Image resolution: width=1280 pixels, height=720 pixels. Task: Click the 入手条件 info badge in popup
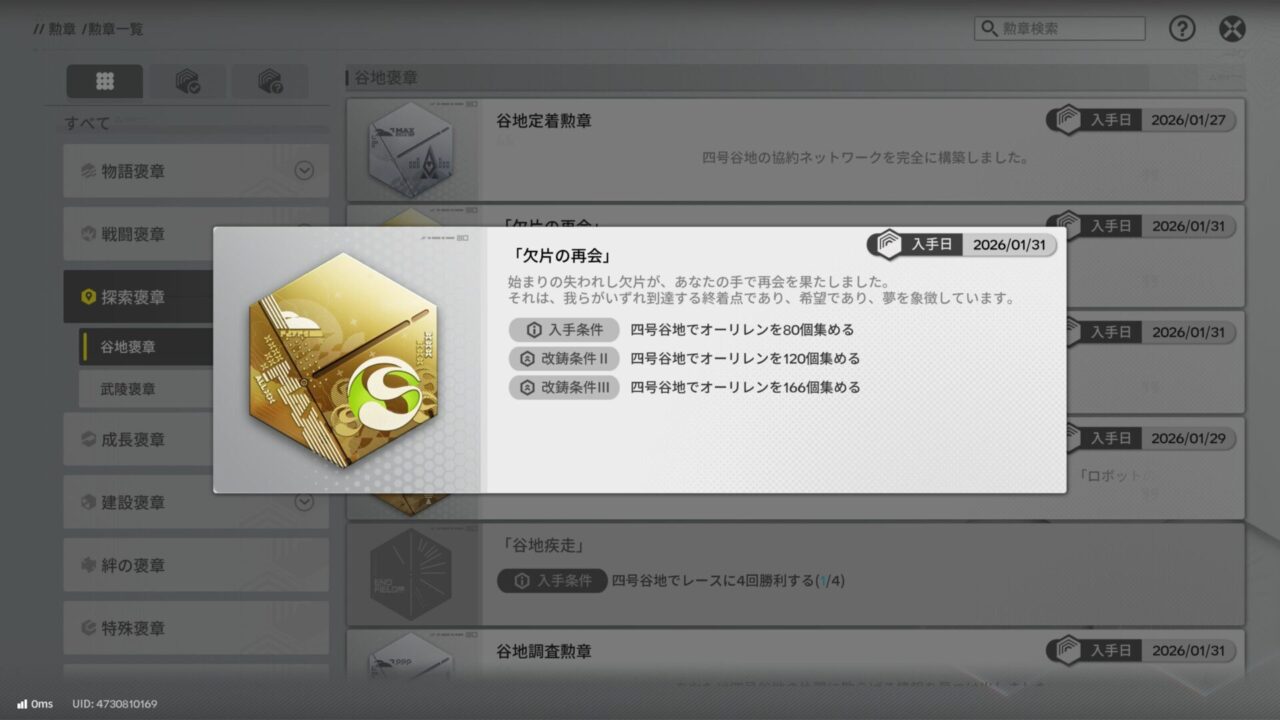click(x=564, y=330)
